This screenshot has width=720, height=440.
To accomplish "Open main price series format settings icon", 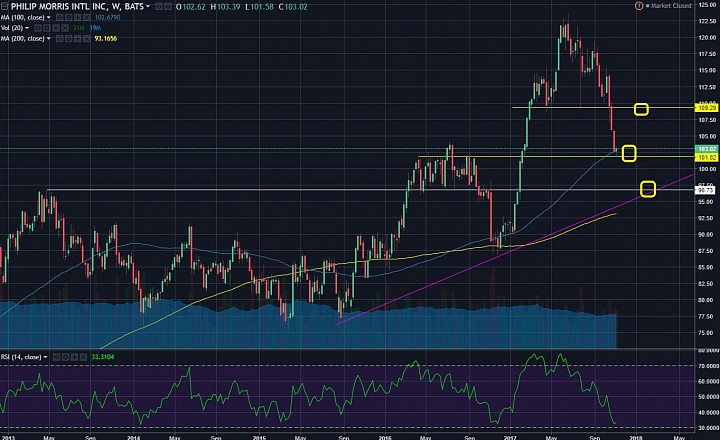I will (x=168, y=7).
